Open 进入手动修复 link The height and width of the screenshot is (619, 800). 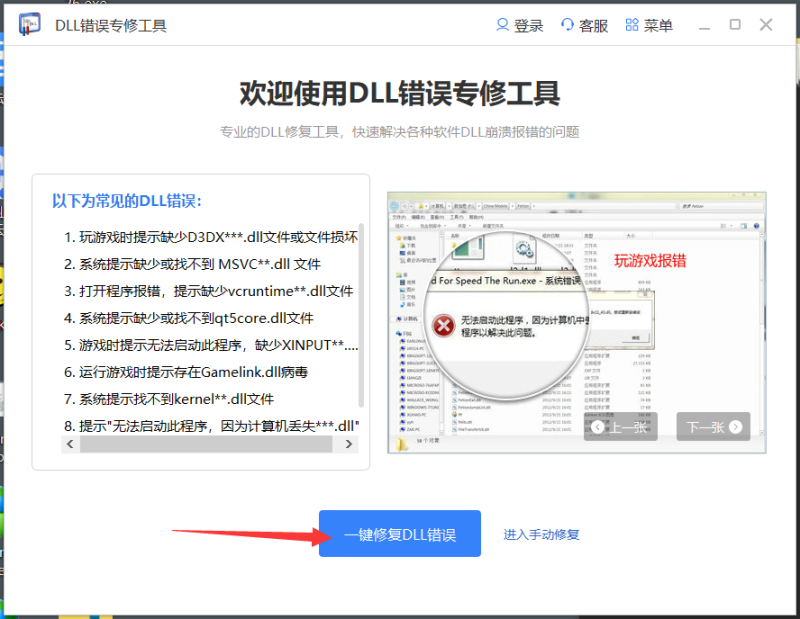click(x=541, y=534)
